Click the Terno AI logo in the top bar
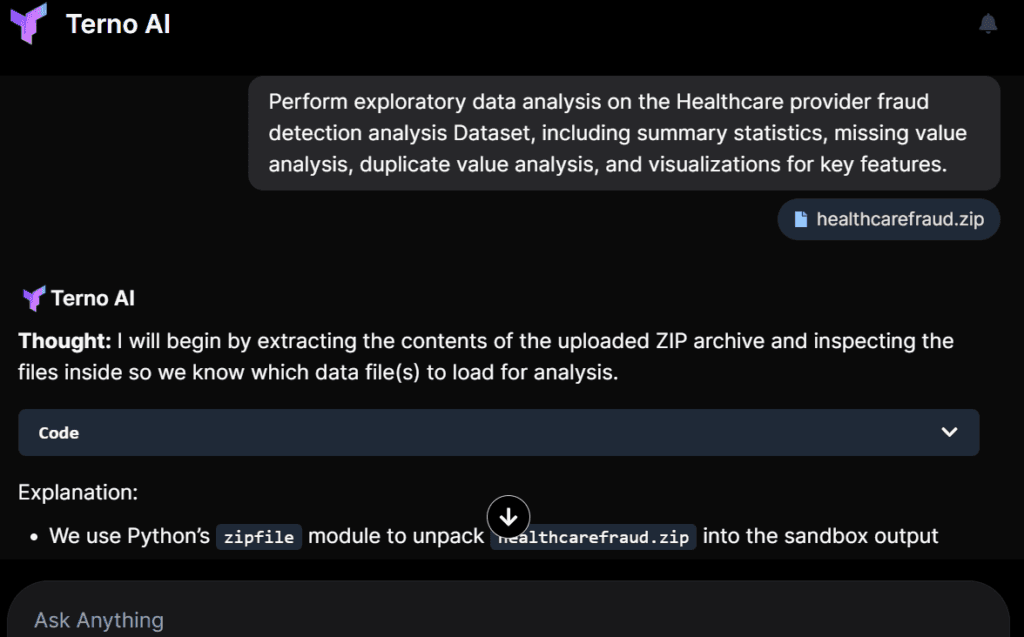 (x=30, y=24)
